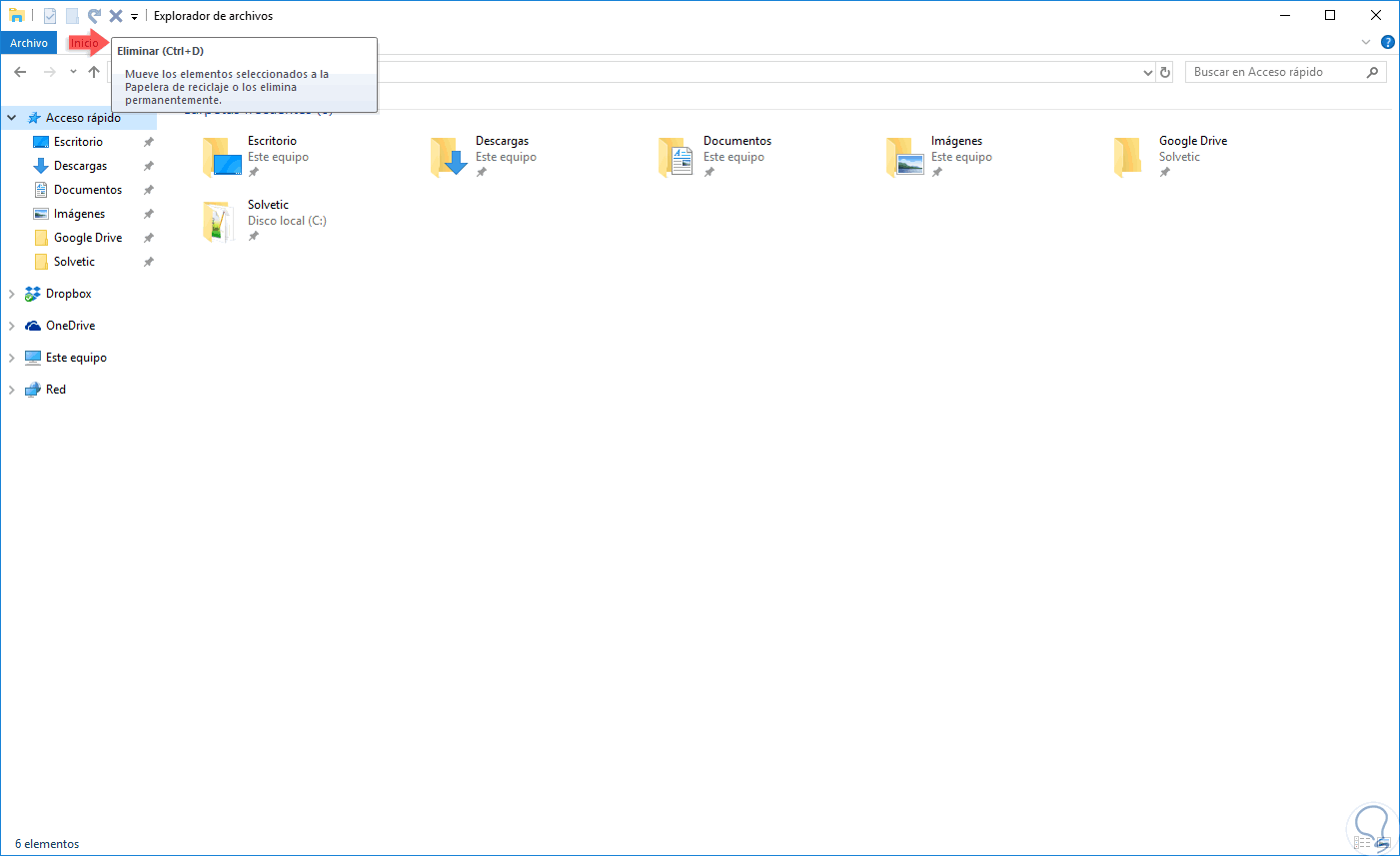Image resolution: width=1400 pixels, height=856 pixels.
Task: Click the pin icon beside sidebar Google Drive
Action: [148, 238]
